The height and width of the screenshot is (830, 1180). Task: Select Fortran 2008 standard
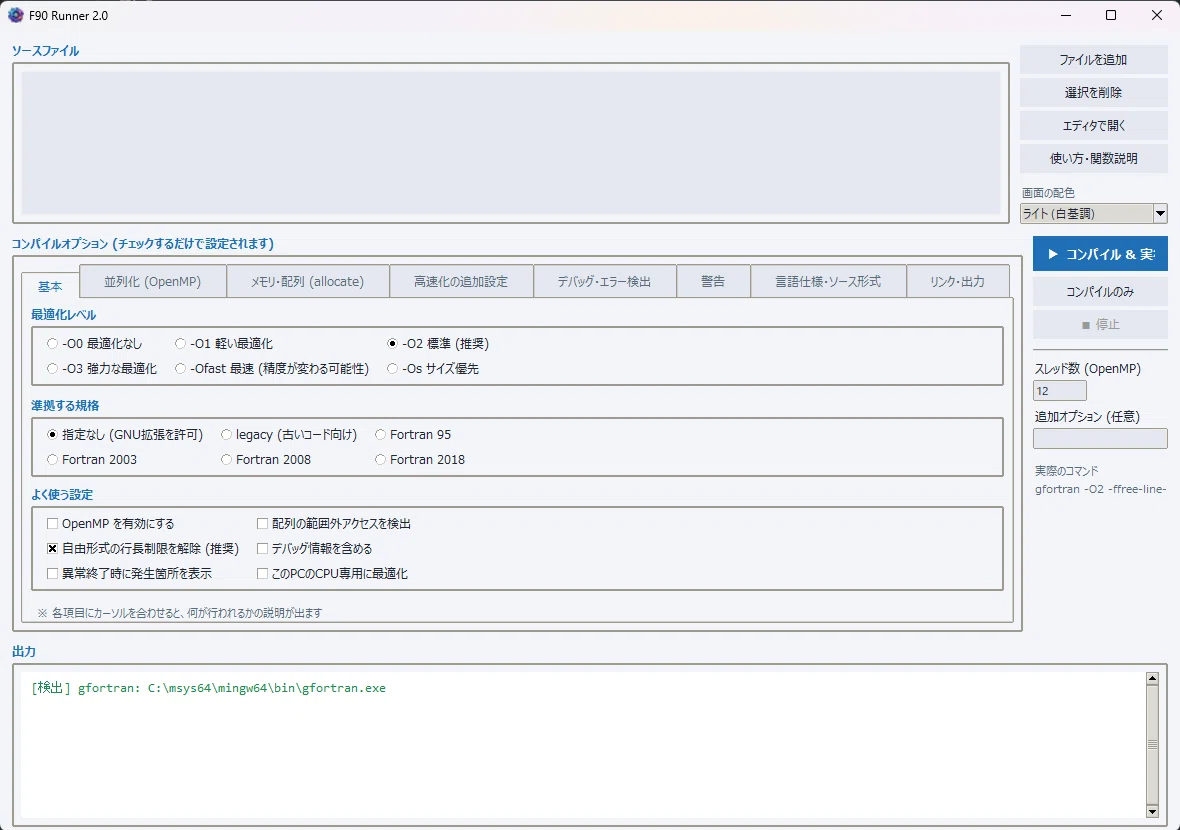[x=266, y=460]
